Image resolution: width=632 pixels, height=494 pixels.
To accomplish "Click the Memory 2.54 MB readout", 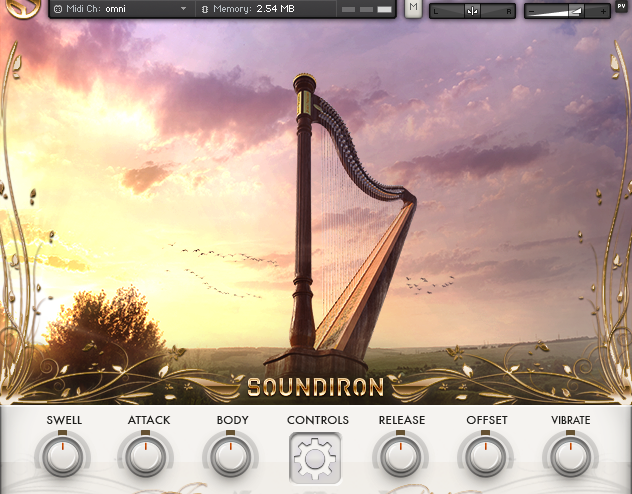I will point(254,8).
